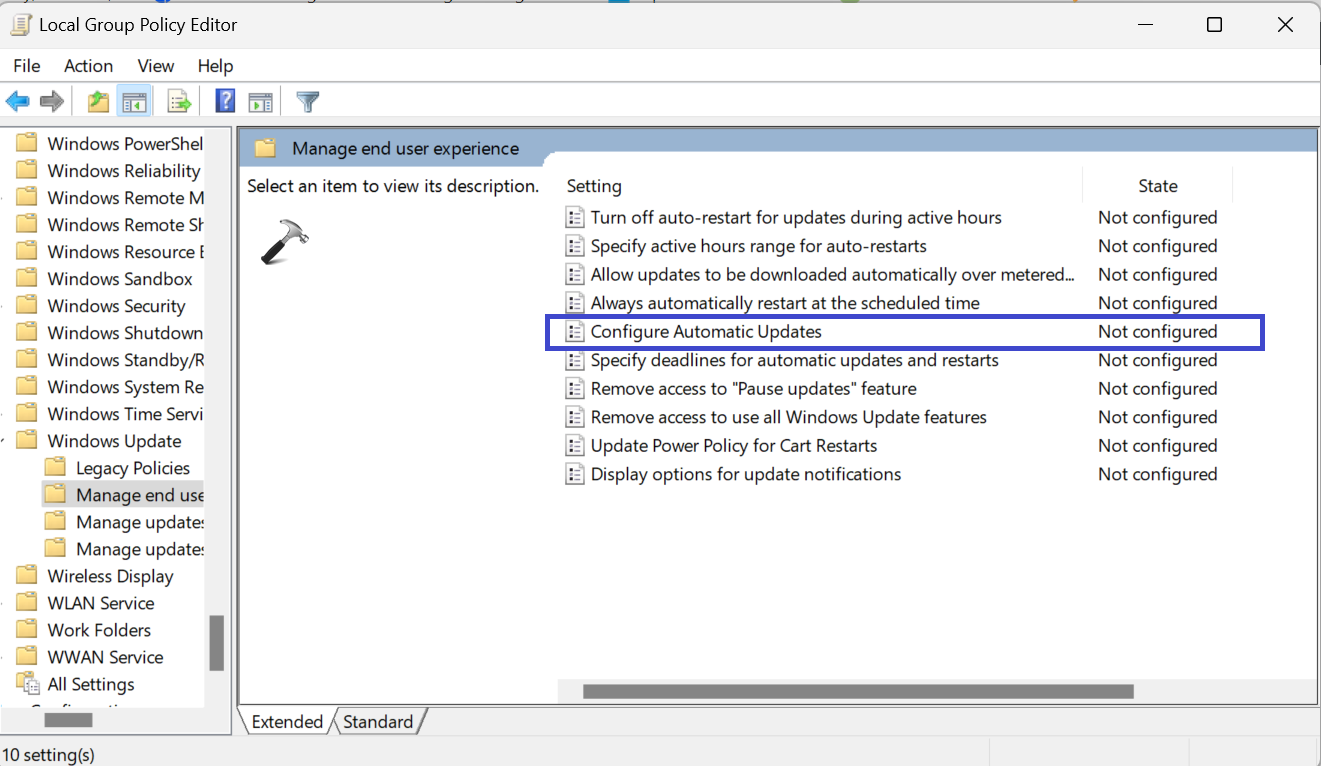The height and width of the screenshot is (766, 1321).
Task: Switch to the Standard tab
Action: pos(378,722)
